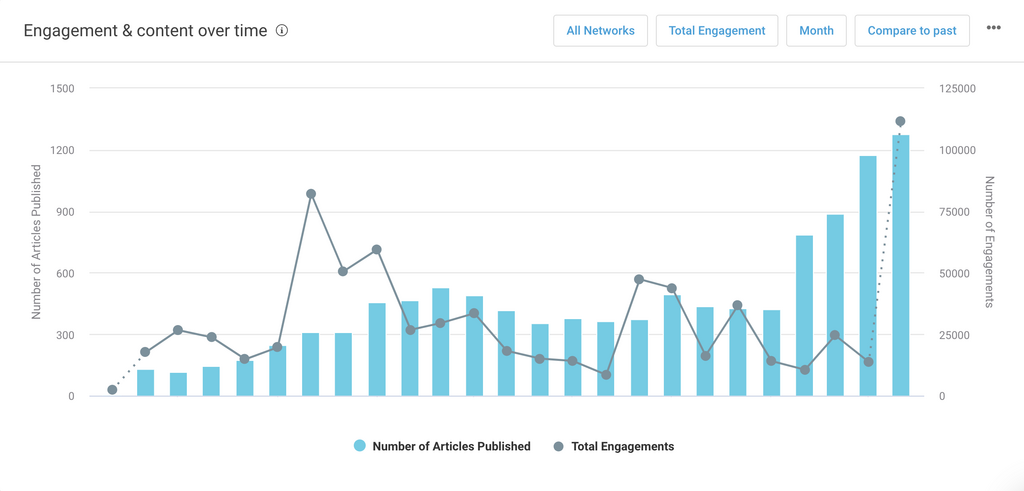Viewport: 1024px width, 491px height.
Task: Click the info icon beside the chart title
Action: click(282, 31)
